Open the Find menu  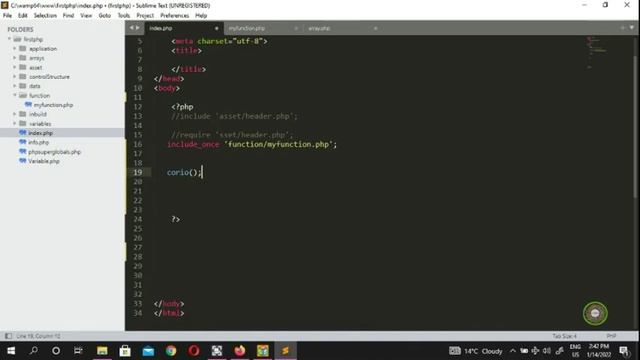click(68, 16)
